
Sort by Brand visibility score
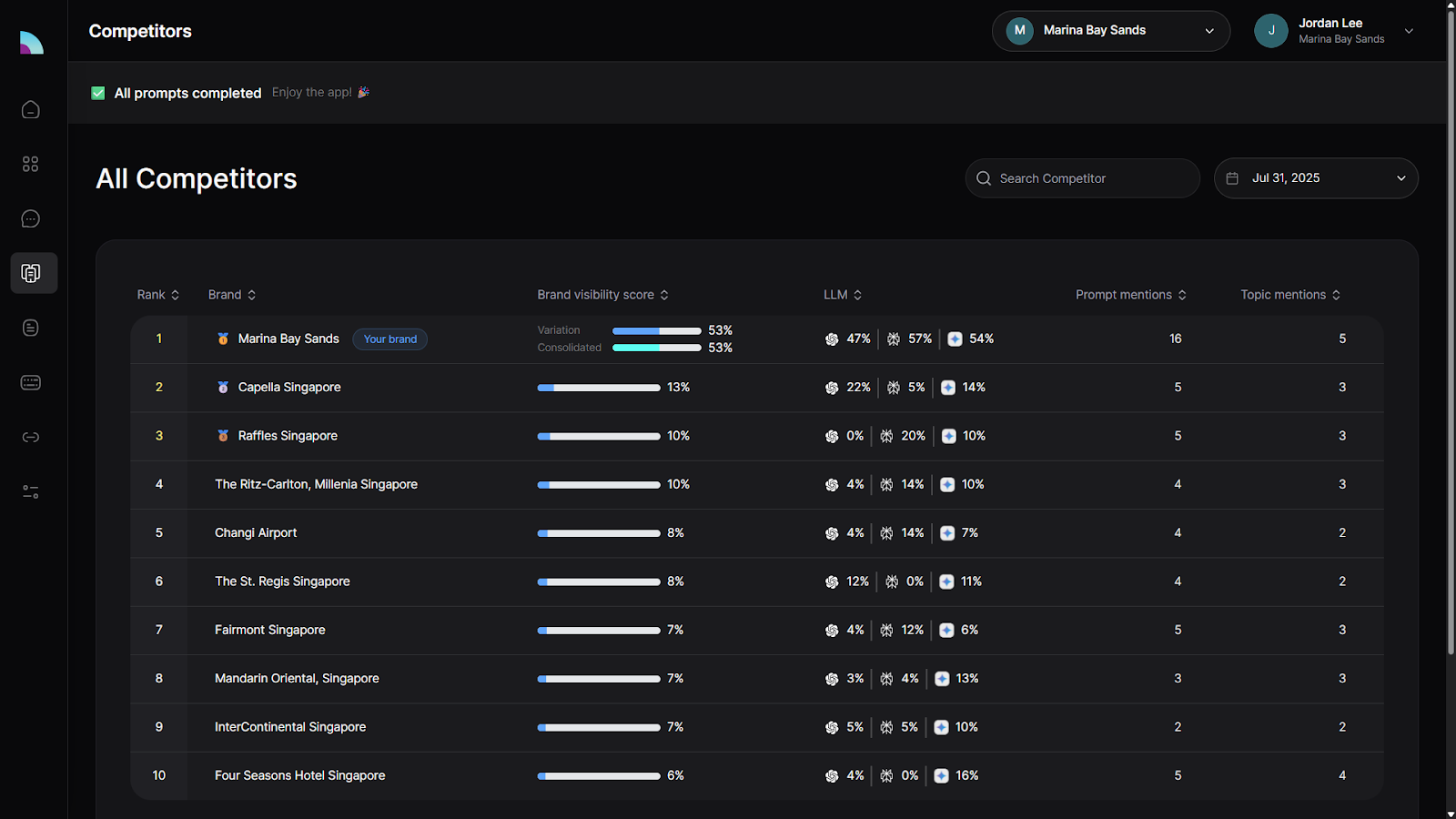[x=603, y=295]
